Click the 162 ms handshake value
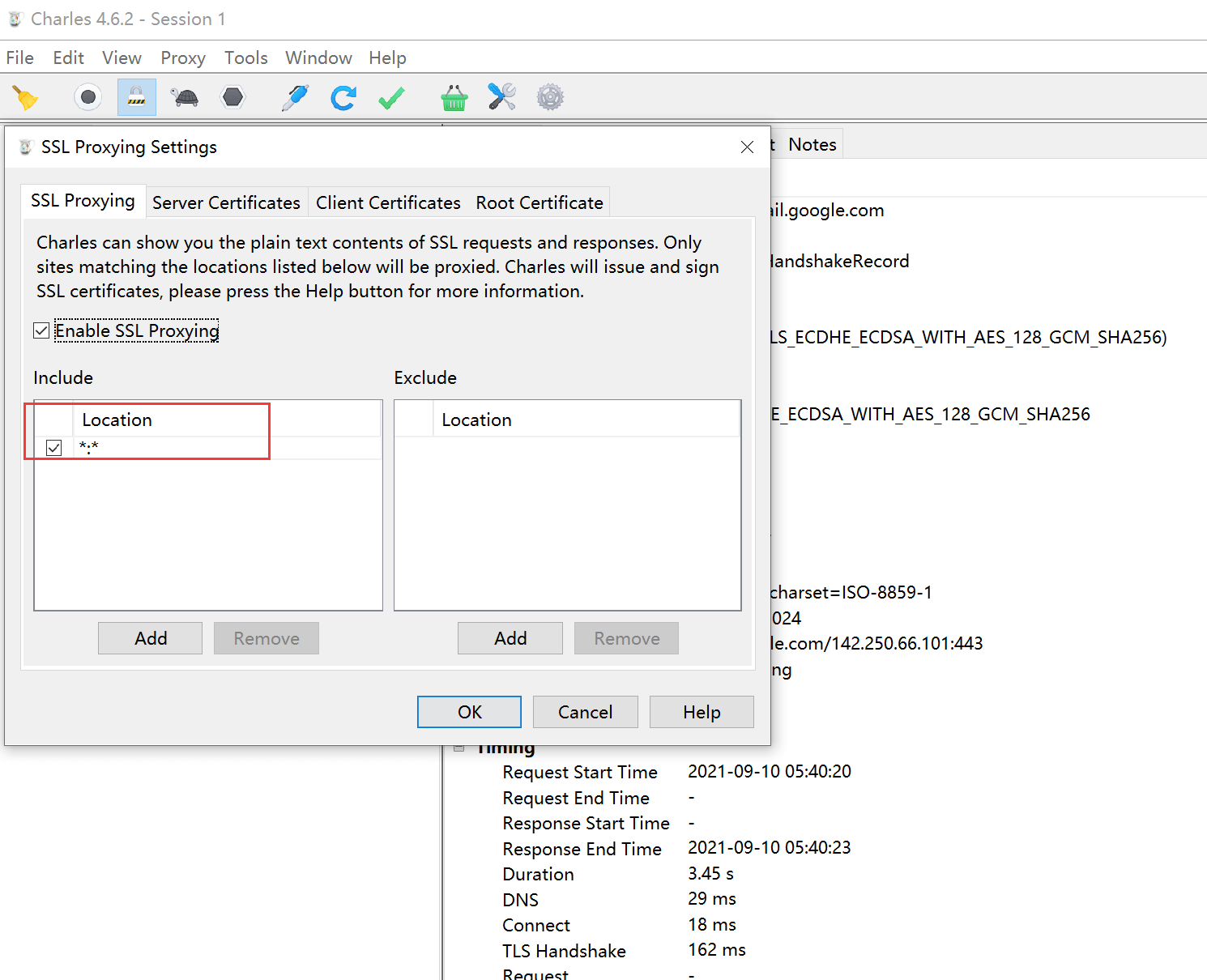The width and height of the screenshot is (1207, 980). (717, 950)
